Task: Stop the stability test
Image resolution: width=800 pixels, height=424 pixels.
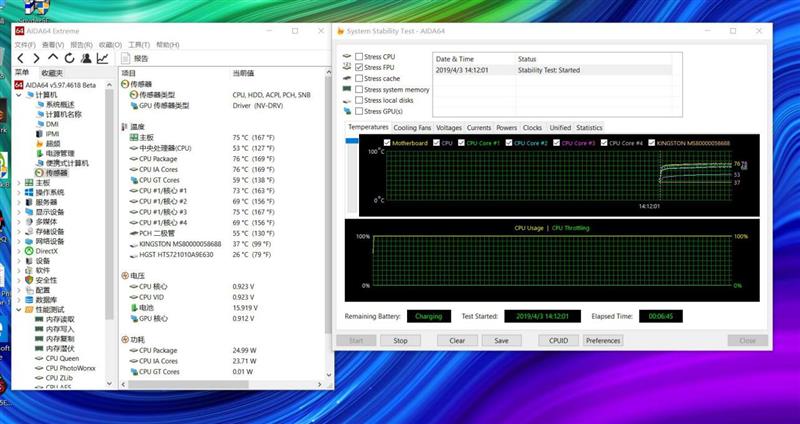Action: [x=401, y=340]
